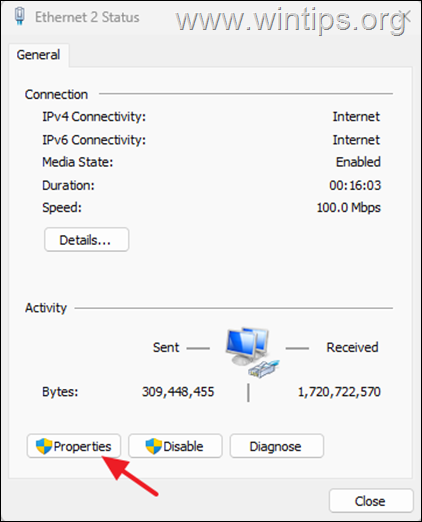Disable the Ethernet 2 adapter

(x=175, y=446)
